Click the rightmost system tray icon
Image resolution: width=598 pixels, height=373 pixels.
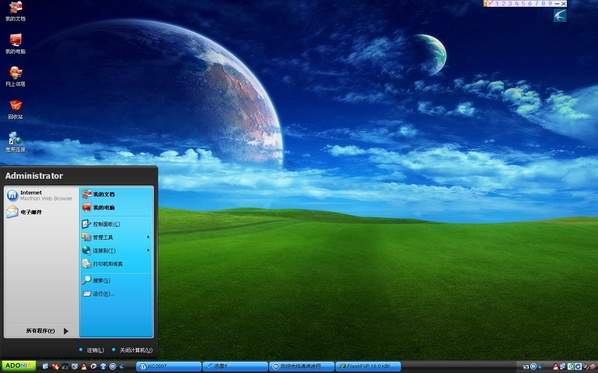pyautogui.click(x=593, y=367)
